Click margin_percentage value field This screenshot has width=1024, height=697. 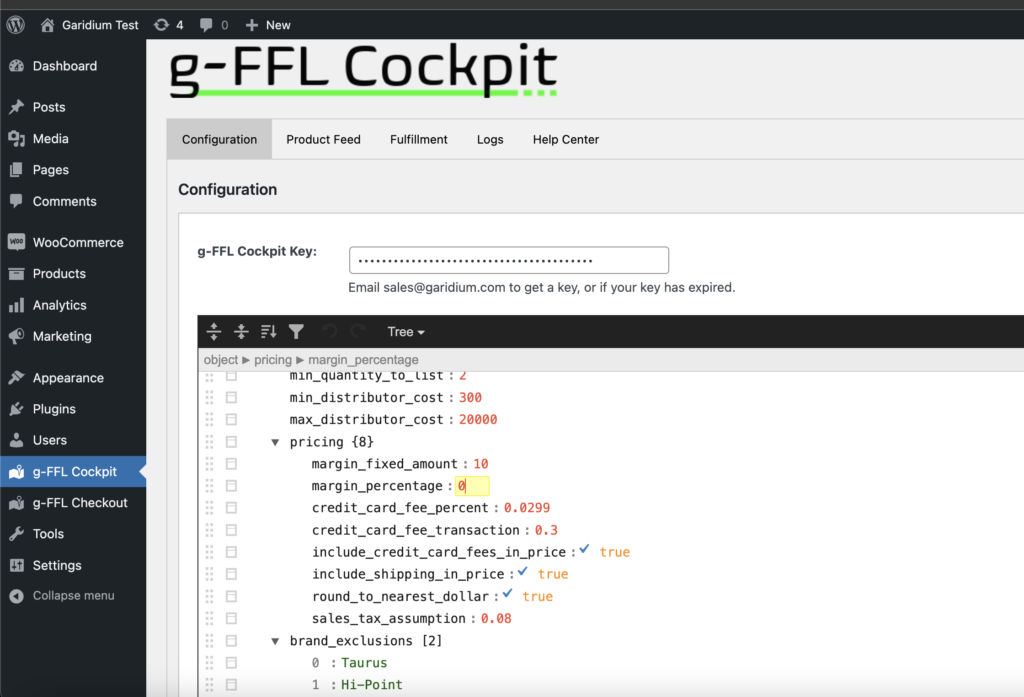pos(472,486)
